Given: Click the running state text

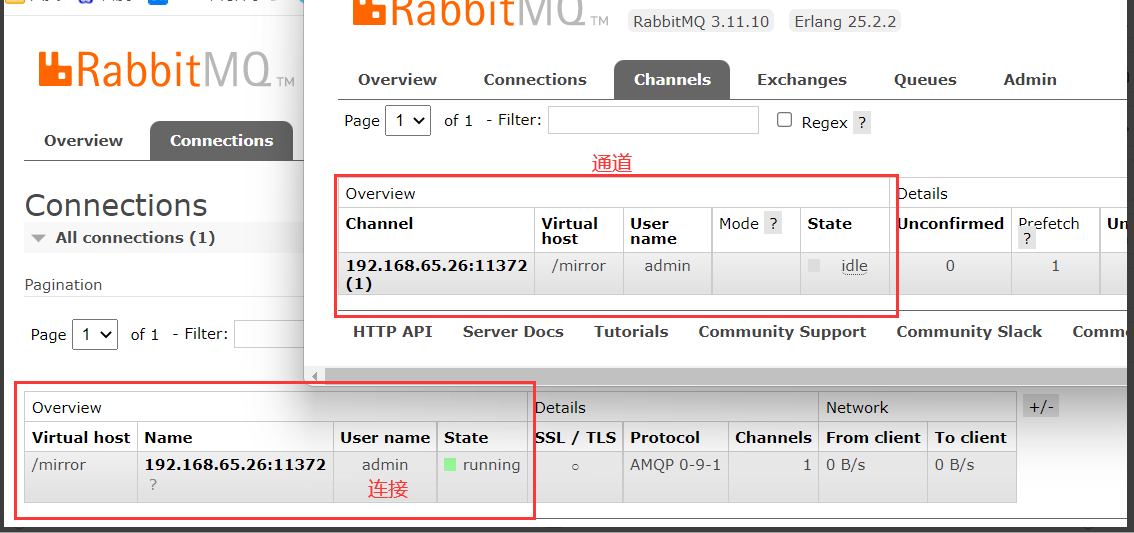Looking at the screenshot, I should tap(492, 465).
